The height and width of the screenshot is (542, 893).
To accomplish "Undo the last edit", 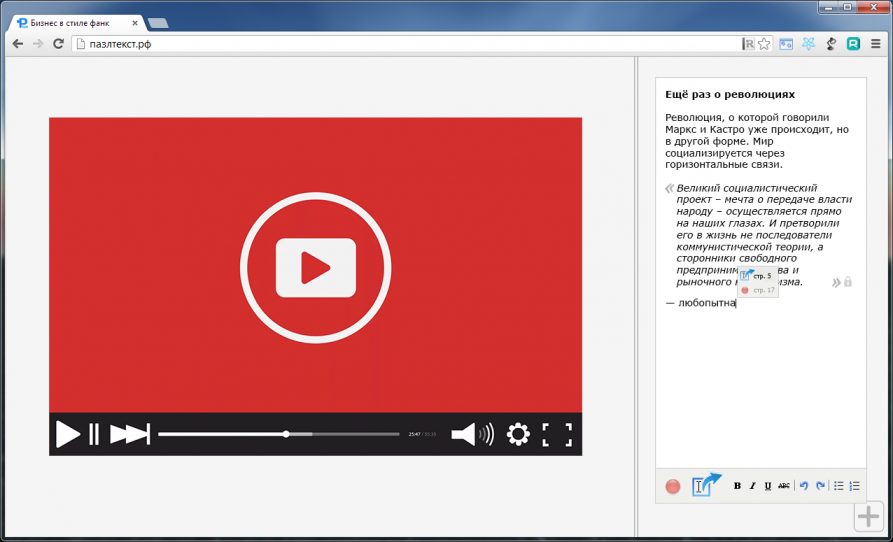I will (804, 486).
